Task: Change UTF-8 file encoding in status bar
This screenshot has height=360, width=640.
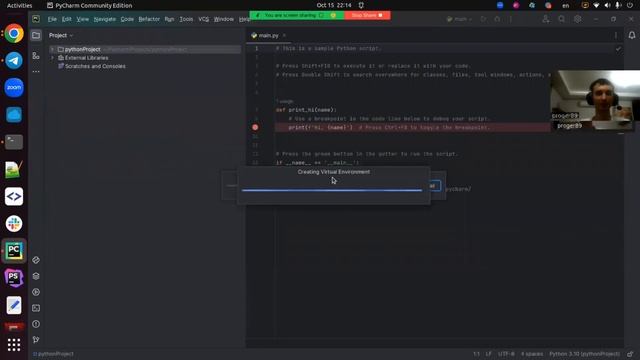Action: 506,354
